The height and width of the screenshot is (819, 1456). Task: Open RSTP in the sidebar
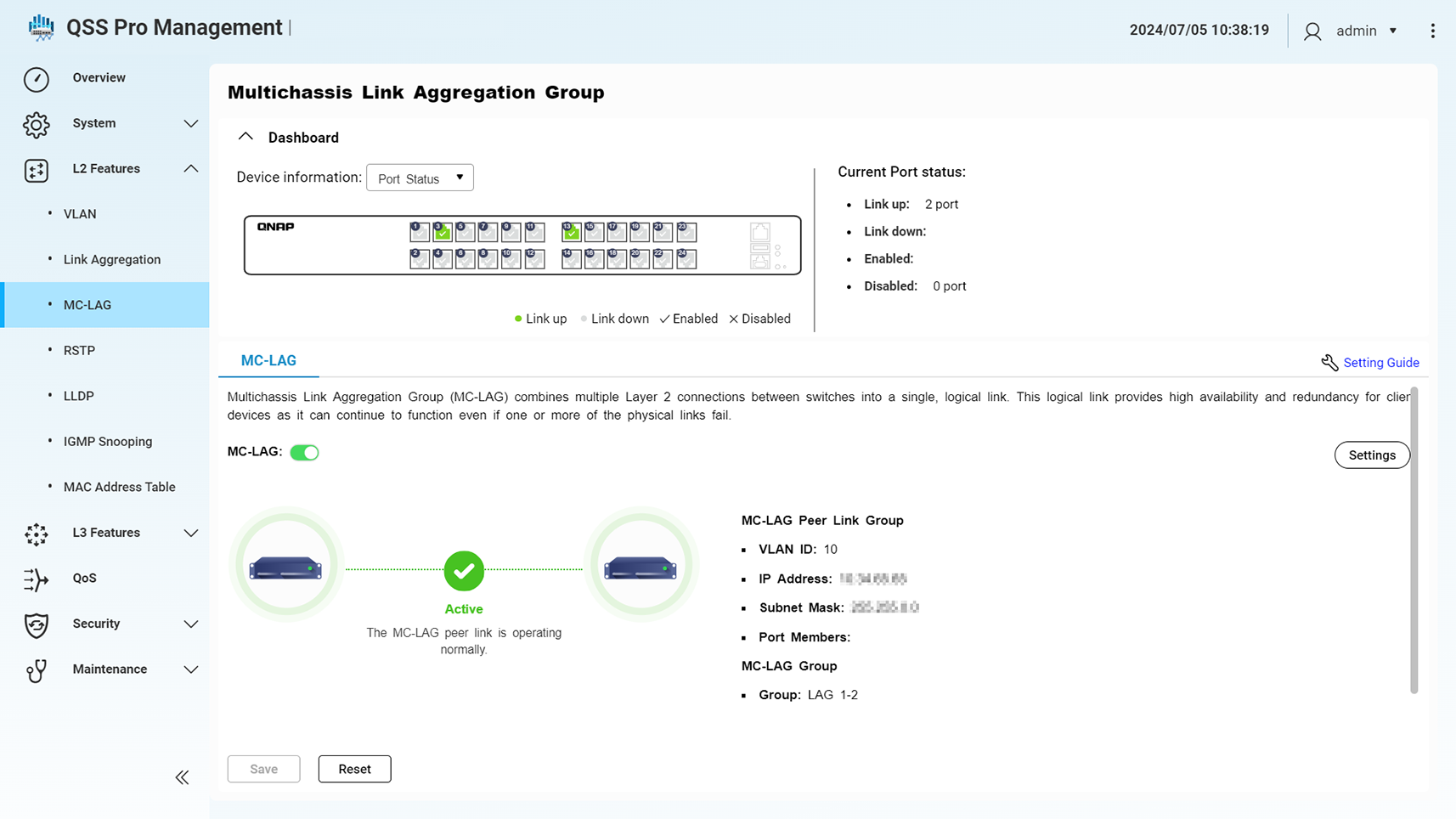[79, 351]
